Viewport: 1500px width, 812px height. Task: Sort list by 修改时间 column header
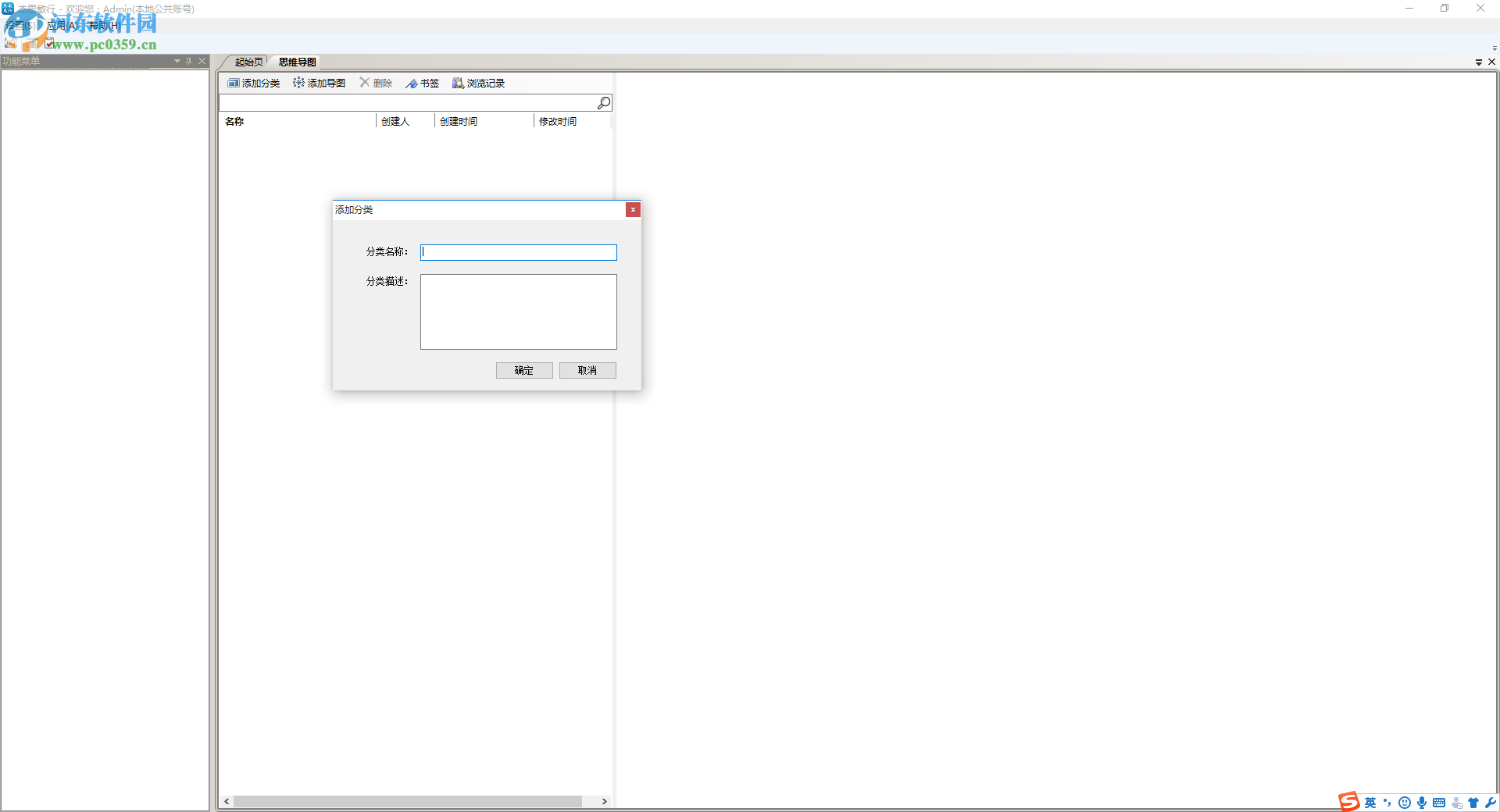click(573, 121)
